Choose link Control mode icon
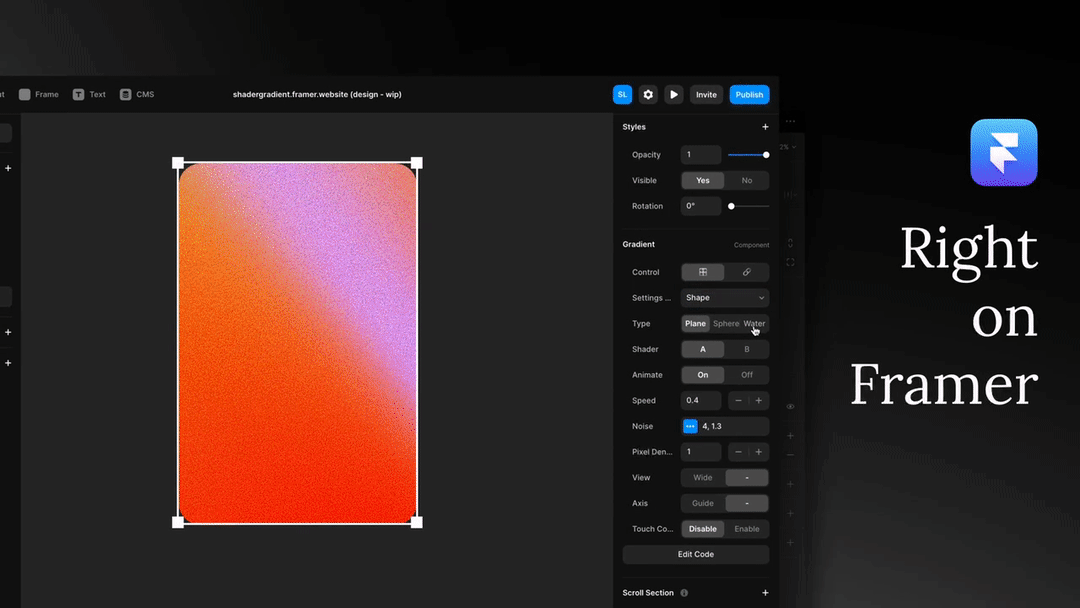 747,272
